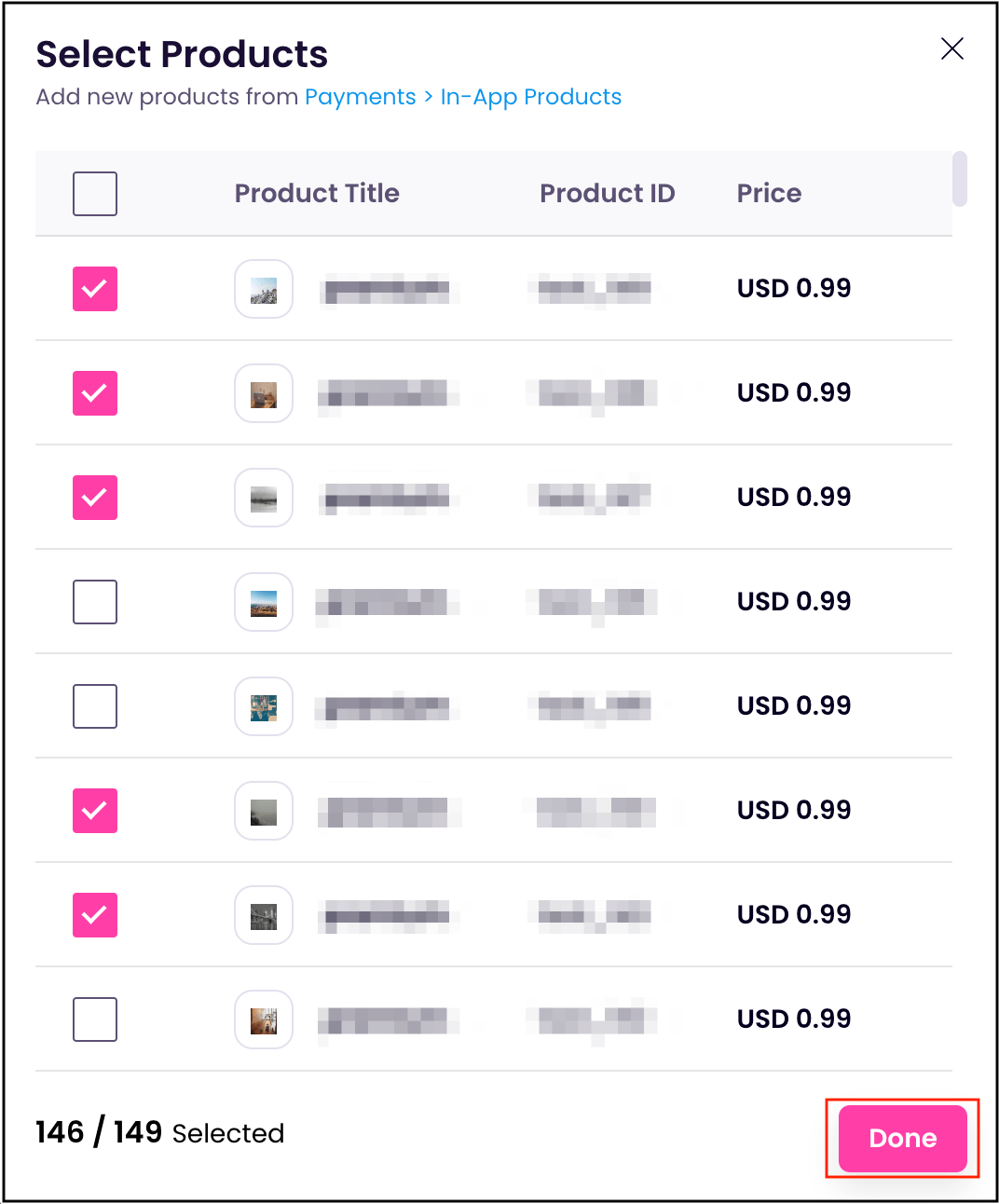Uncheck the third product row checkbox
Viewport: 999px width, 1204px height.
click(95, 498)
